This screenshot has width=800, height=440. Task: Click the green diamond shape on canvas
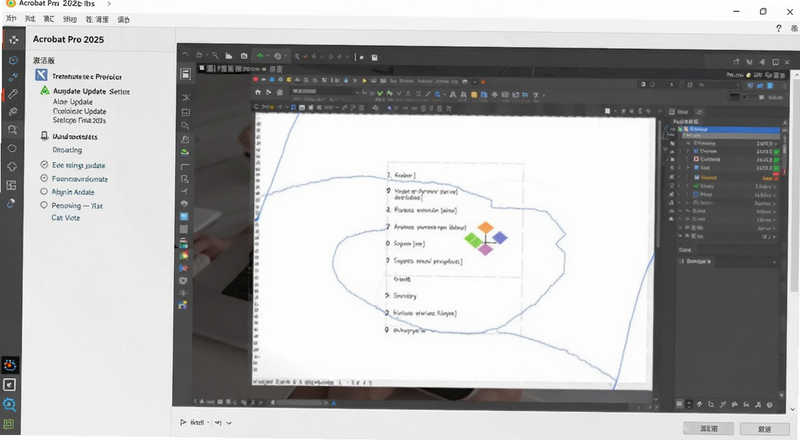coord(473,239)
